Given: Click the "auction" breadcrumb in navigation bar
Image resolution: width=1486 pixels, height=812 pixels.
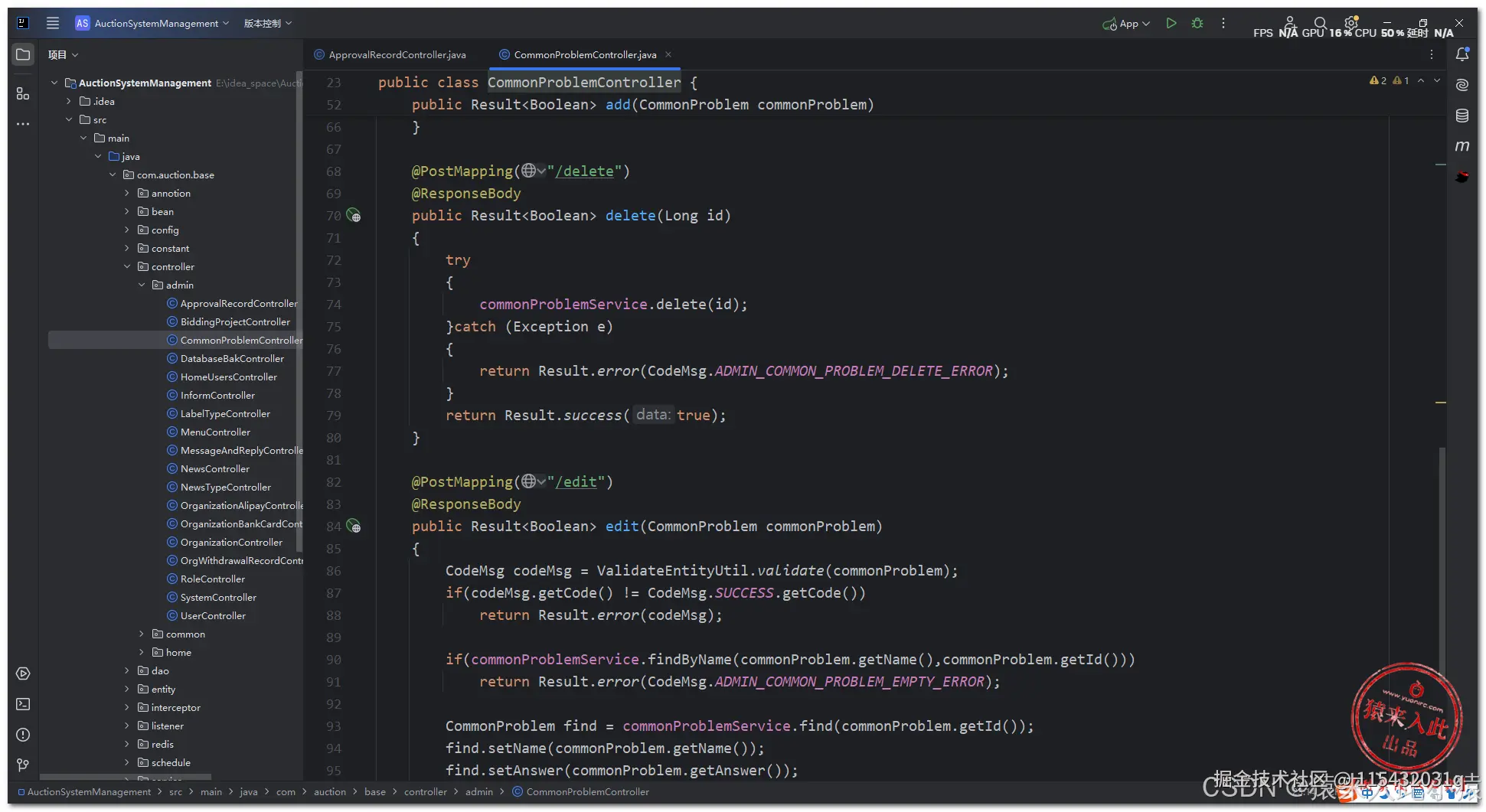Looking at the screenshot, I should pos(329,791).
